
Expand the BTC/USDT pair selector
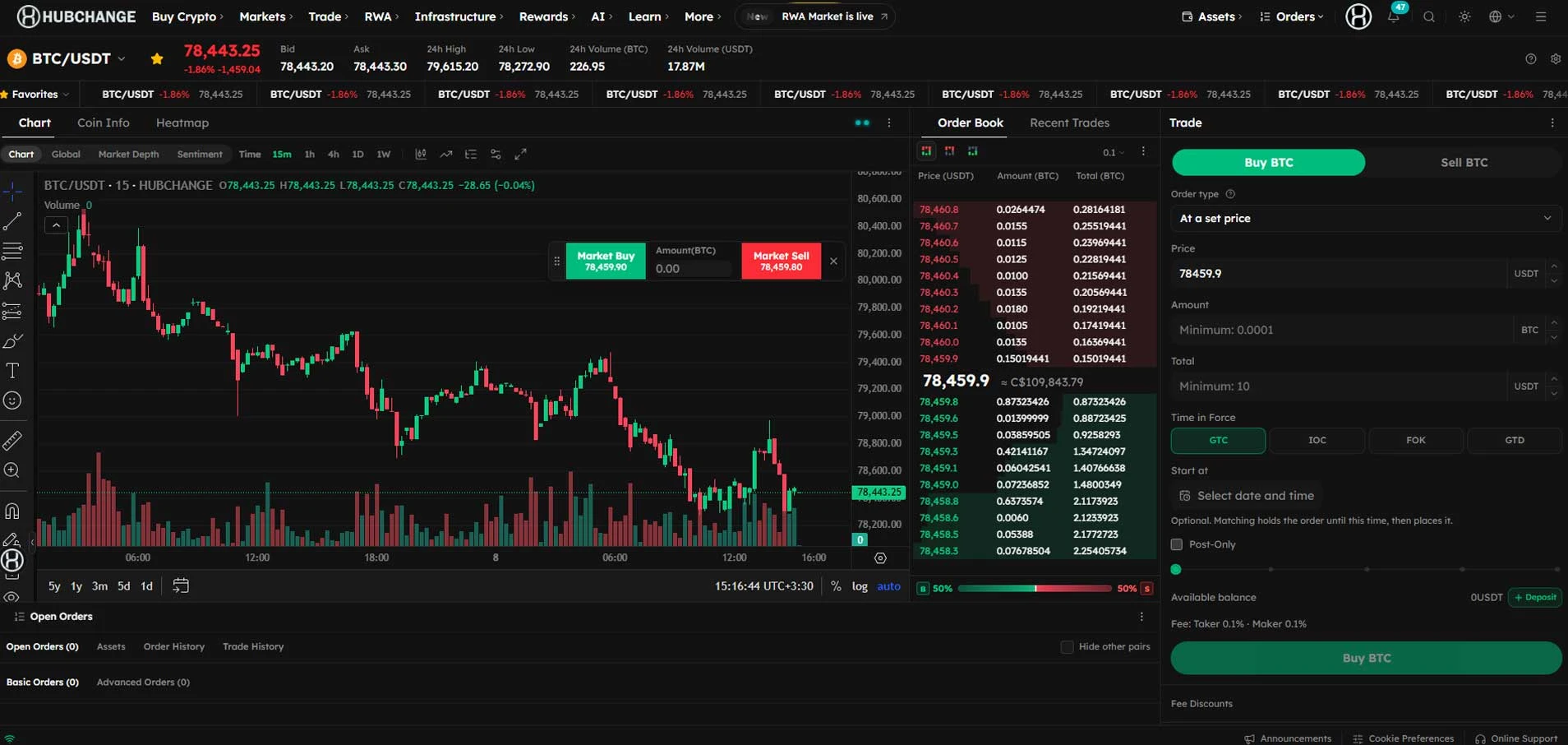[x=121, y=58]
